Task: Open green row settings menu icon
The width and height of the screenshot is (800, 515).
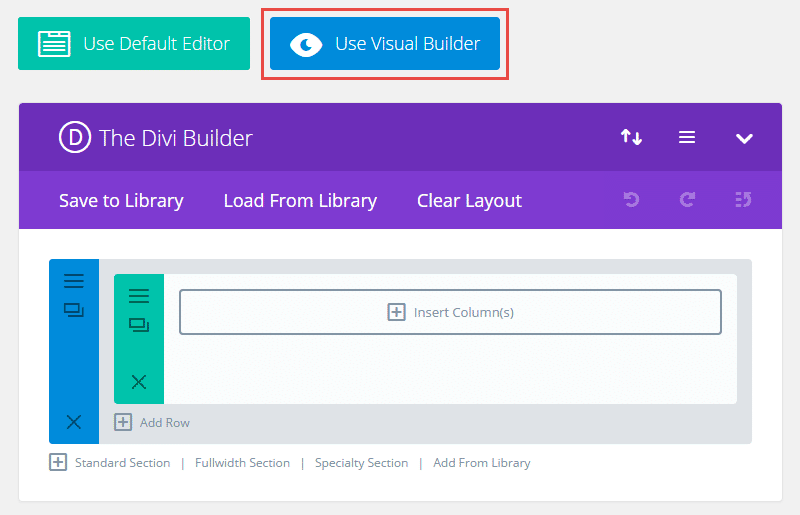Action: tap(139, 296)
